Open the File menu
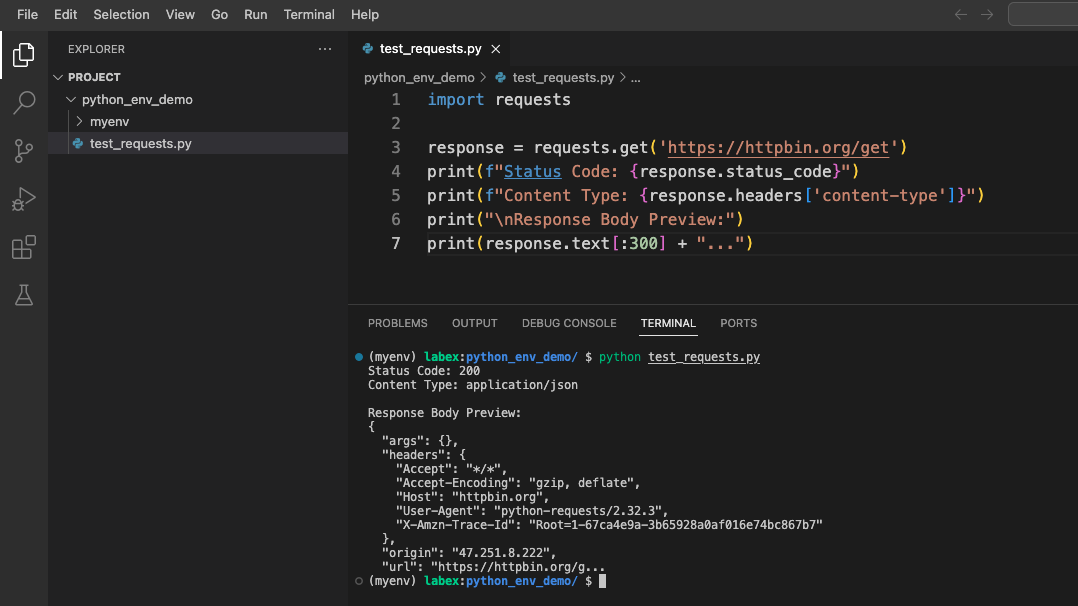The image size is (1078, 606). (28, 14)
